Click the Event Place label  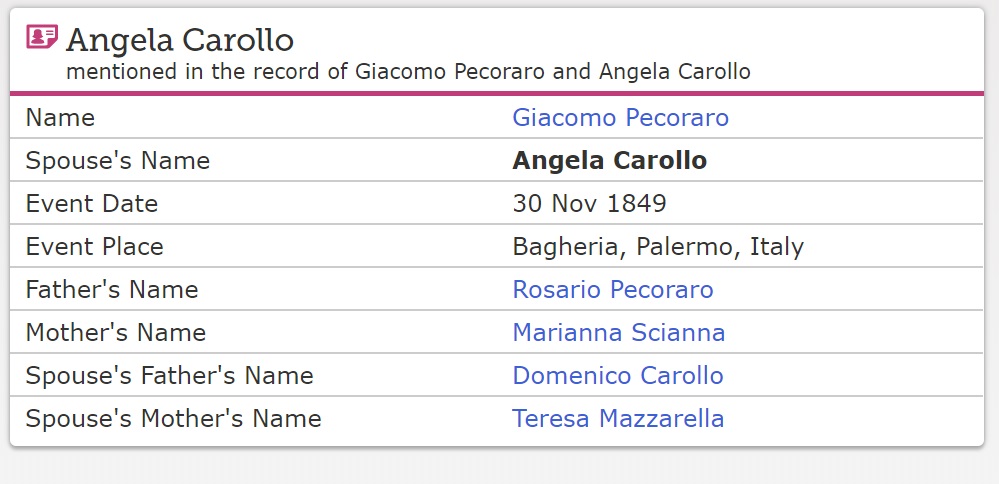94,247
